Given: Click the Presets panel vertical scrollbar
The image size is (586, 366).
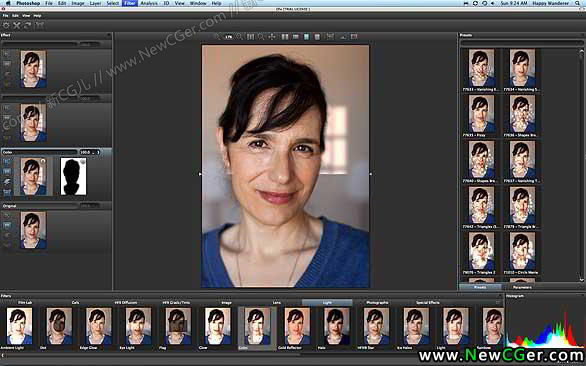Looking at the screenshot, I should (581, 164).
